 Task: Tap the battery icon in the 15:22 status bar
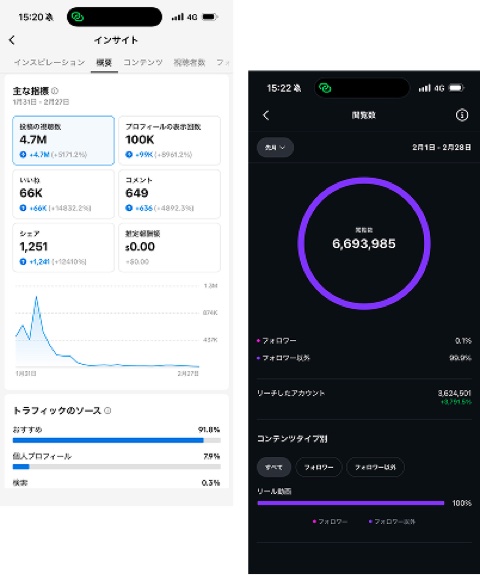pyautogui.click(x=457, y=88)
